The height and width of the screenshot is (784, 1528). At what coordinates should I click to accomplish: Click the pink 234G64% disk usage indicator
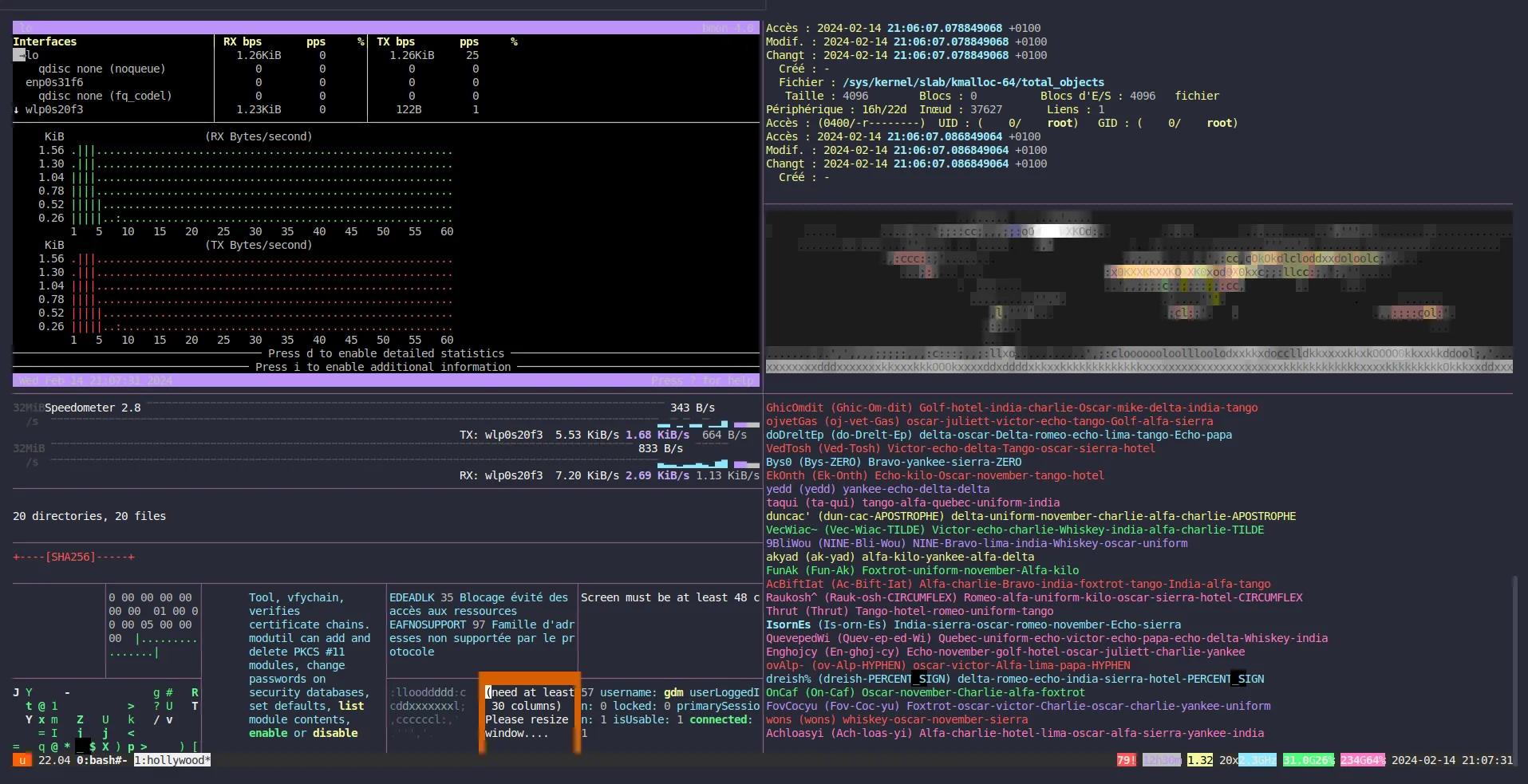click(1363, 761)
